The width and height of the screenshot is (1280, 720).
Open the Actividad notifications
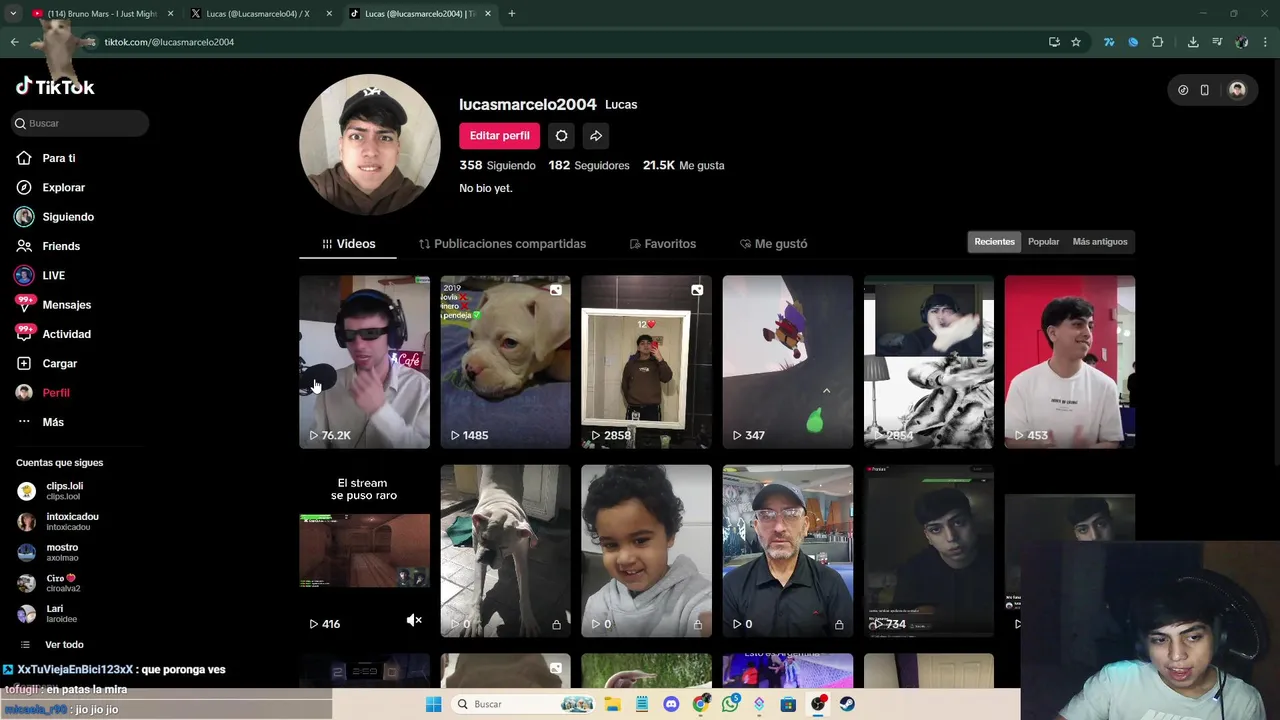click(x=66, y=334)
